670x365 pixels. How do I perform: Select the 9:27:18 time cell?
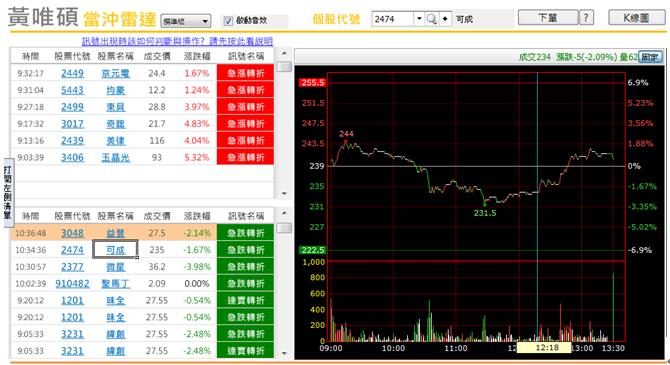pos(31,107)
